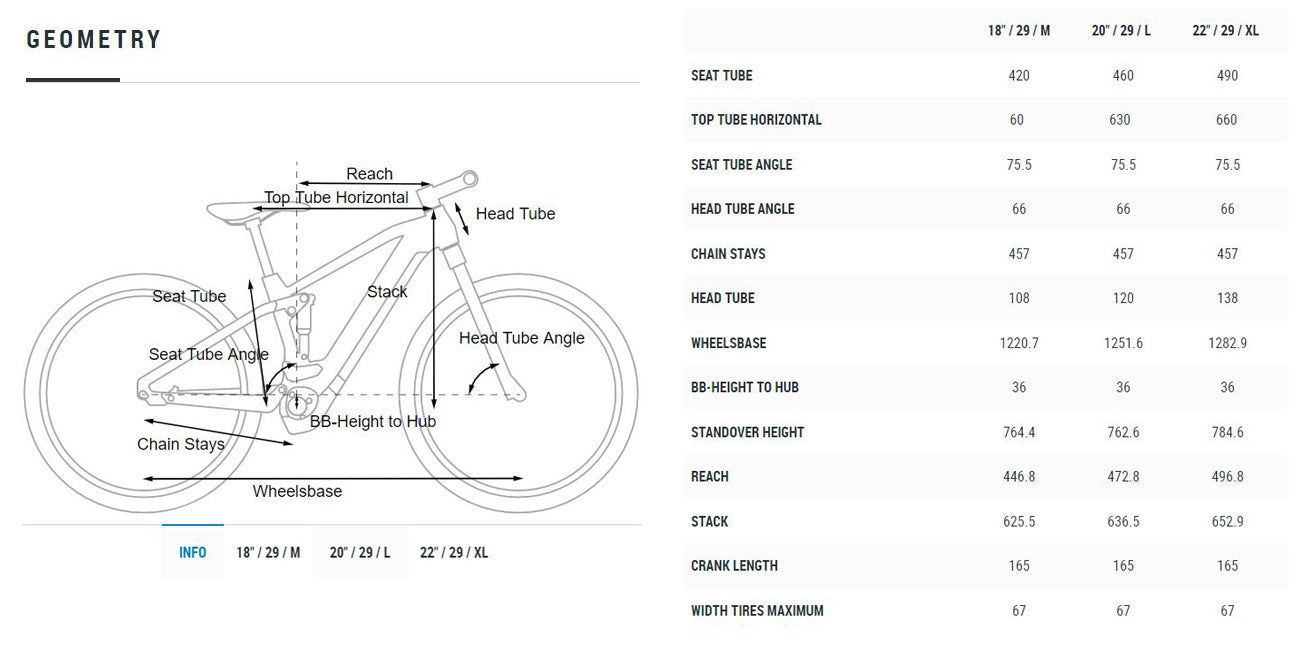Select the CRANK LENGTH row label
1300x650 pixels.
(734, 566)
